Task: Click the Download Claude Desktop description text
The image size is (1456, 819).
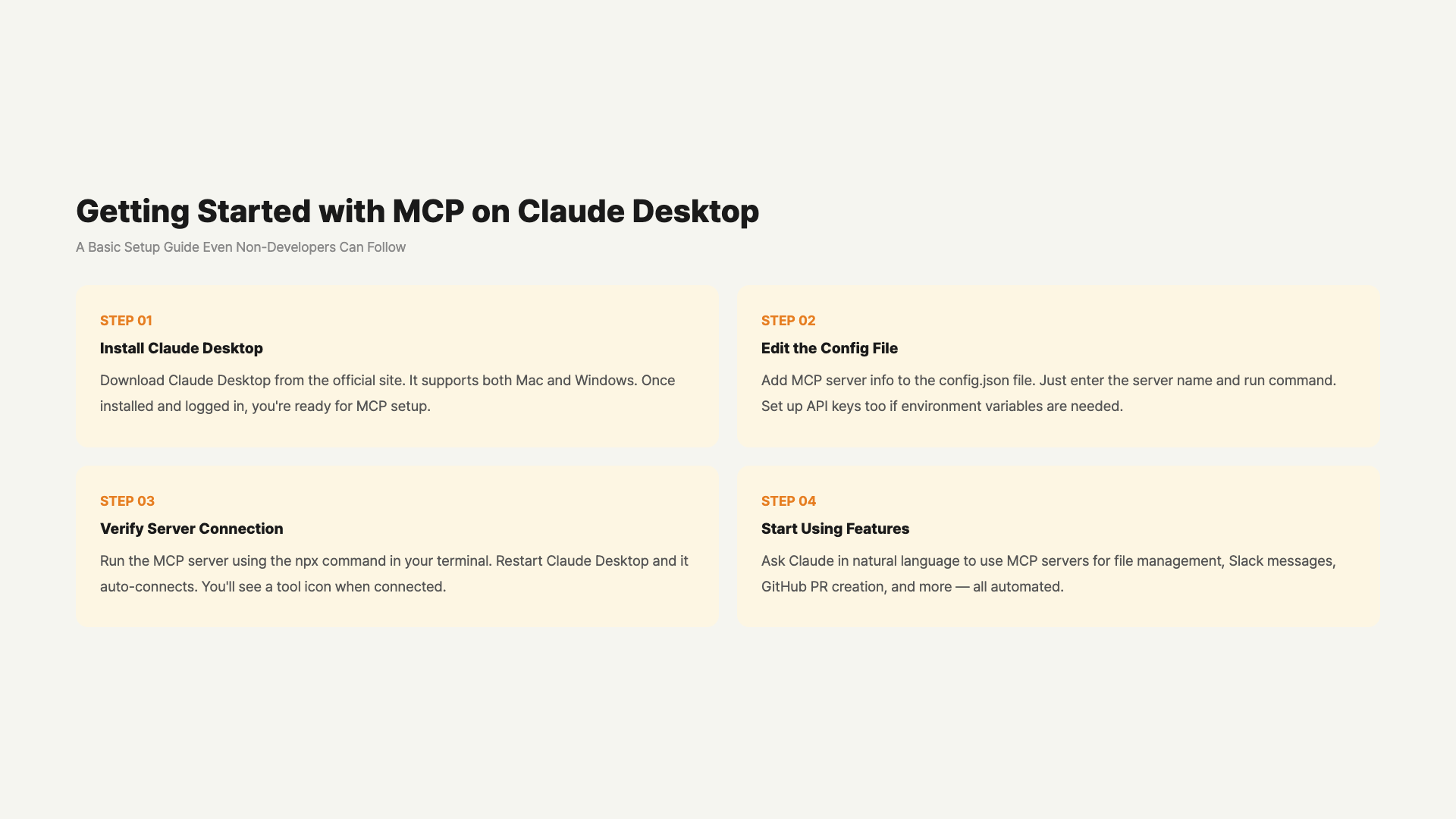Action: click(387, 393)
